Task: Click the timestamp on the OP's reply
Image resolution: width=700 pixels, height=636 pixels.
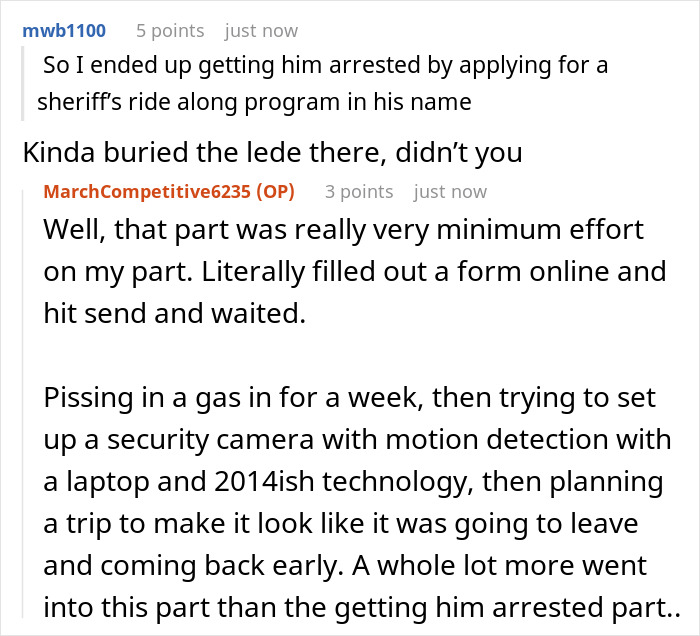Action: [450, 191]
